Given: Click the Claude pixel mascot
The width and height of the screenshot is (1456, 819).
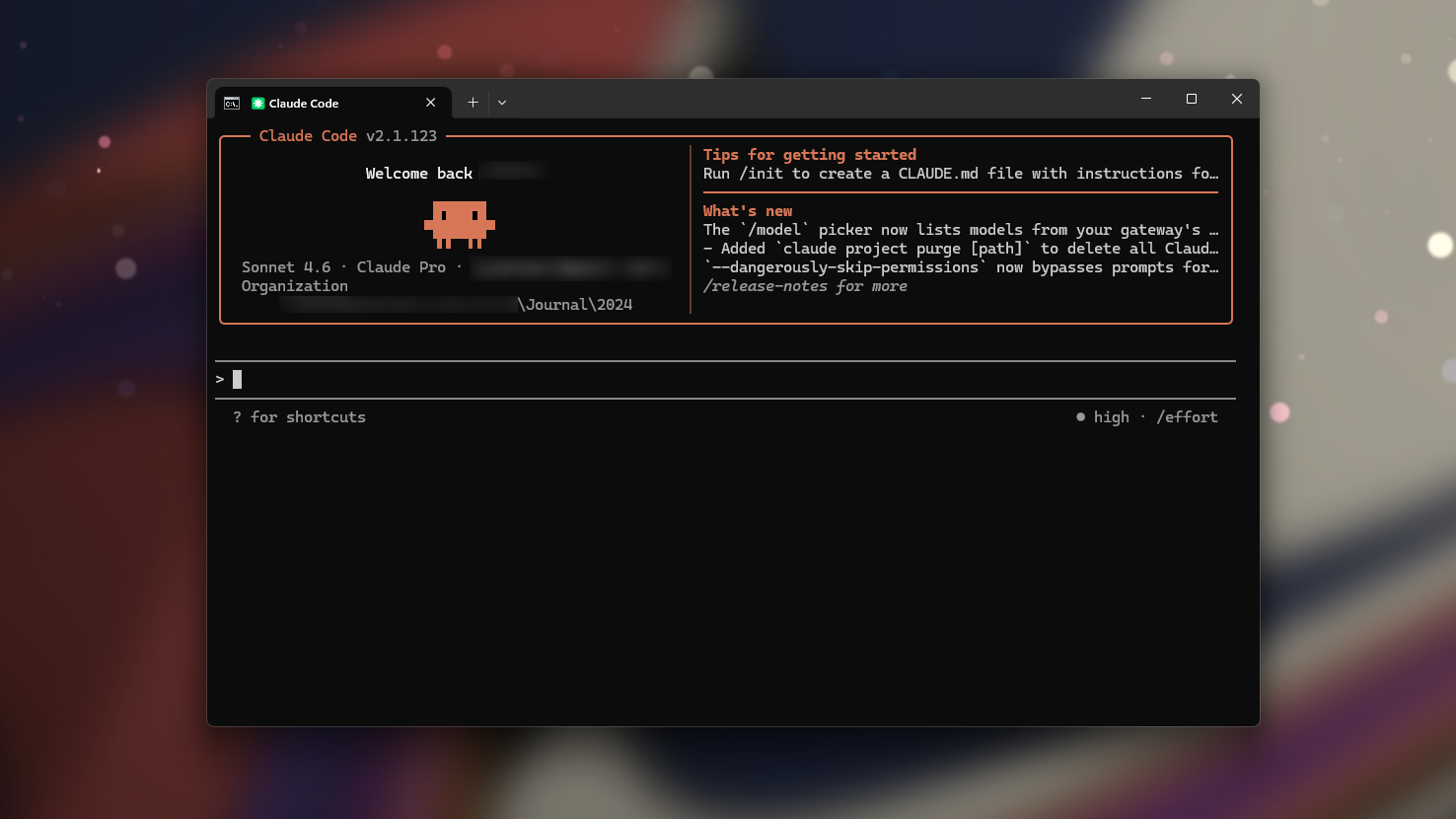Looking at the screenshot, I should (x=460, y=225).
